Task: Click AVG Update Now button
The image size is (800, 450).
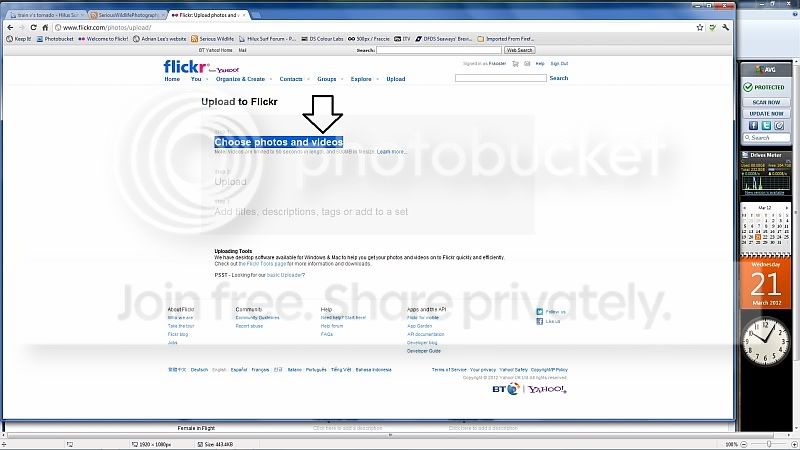Action: pos(766,113)
